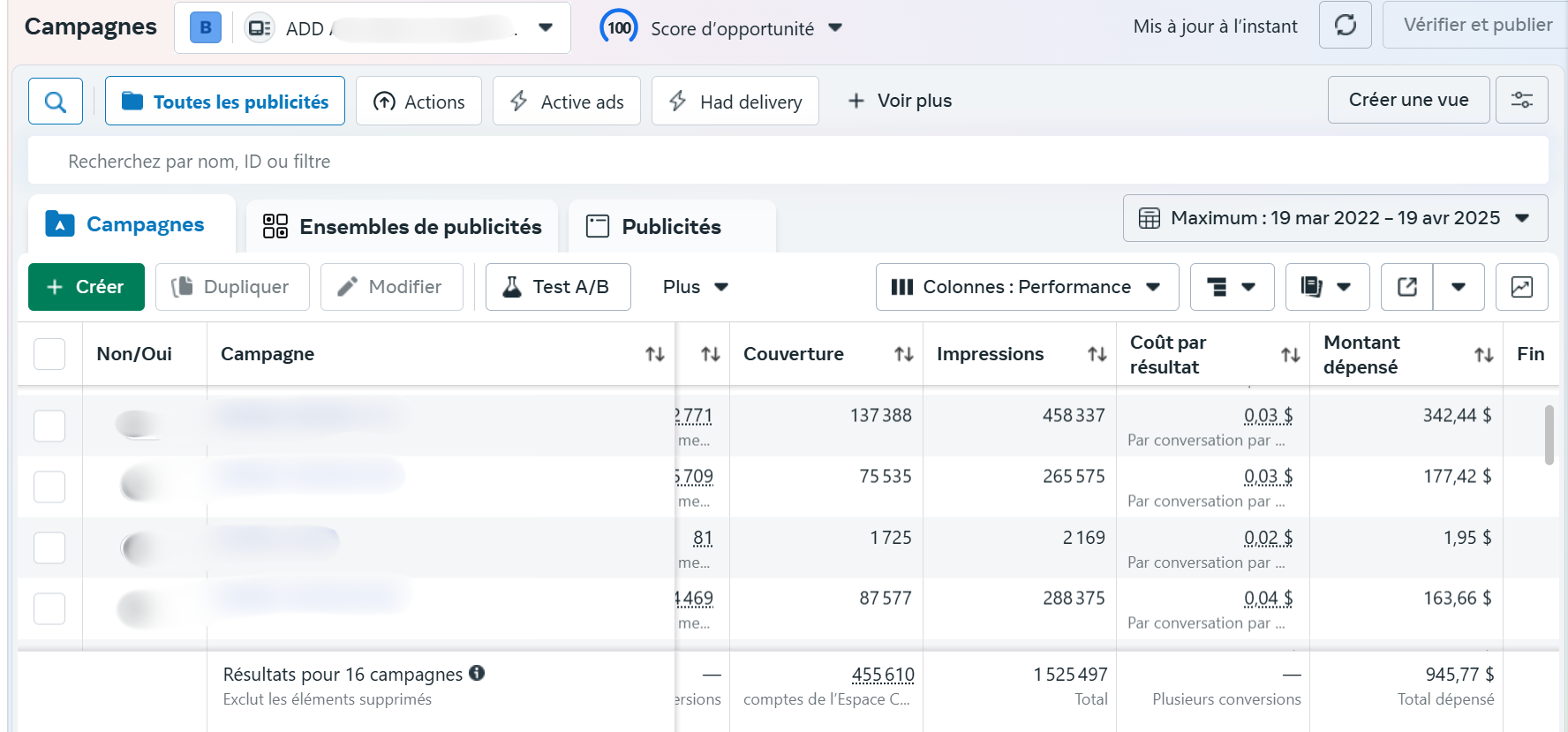The image size is (1568, 732).
Task: Open the date range Maximum dropdown
Action: 1335,218
